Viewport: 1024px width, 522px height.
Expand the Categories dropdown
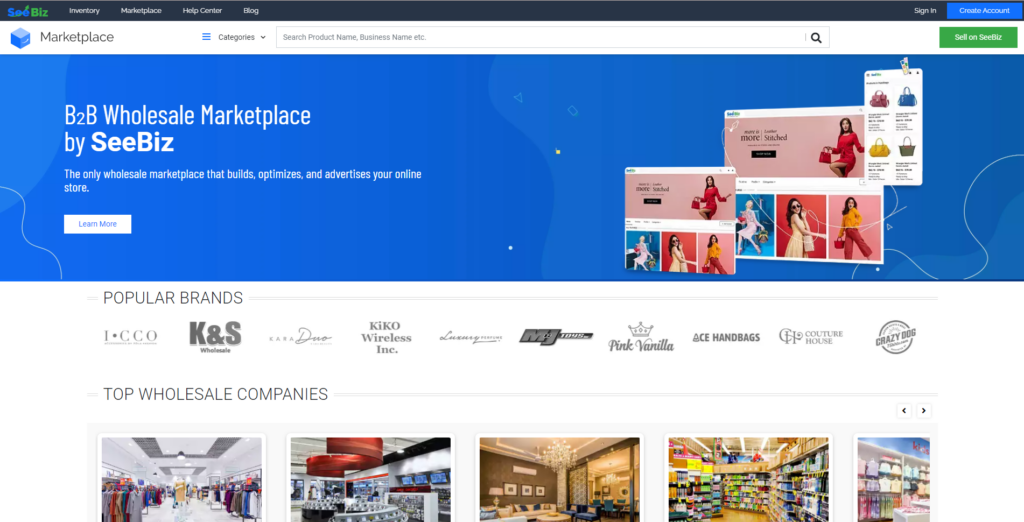click(x=234, y=37)
